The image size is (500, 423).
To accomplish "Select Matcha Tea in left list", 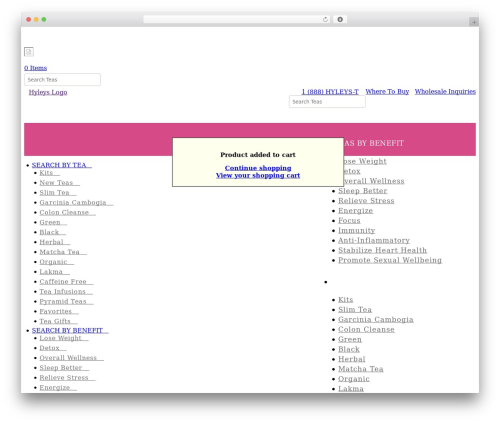I will click(x=63, y=252).
